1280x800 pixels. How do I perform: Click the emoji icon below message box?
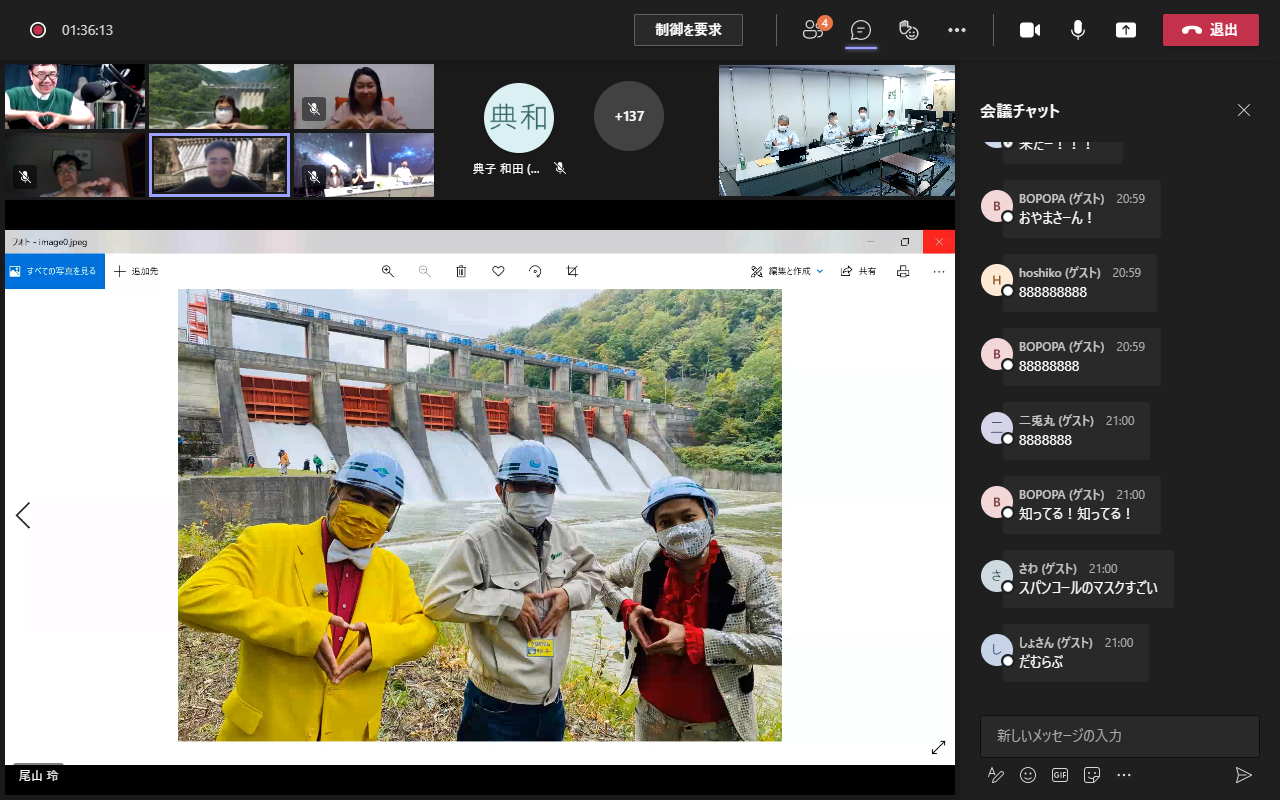pos(1028,775)
